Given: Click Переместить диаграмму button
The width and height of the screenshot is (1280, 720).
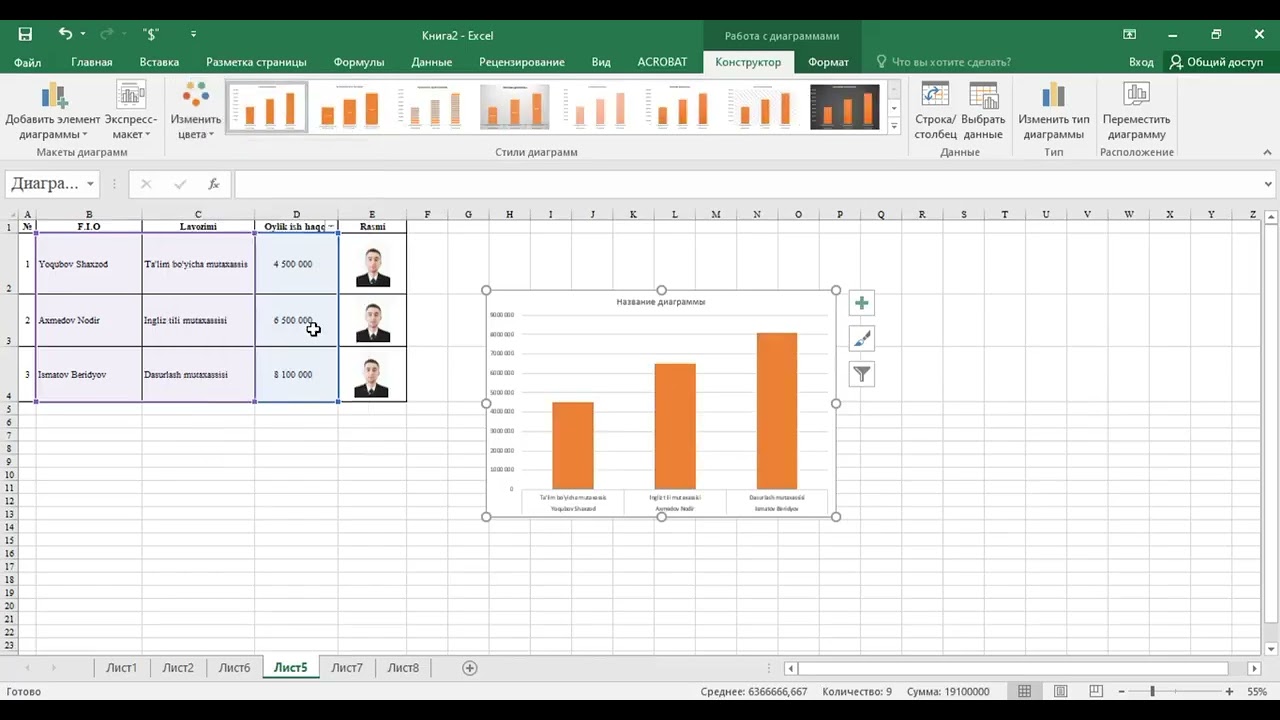Looking at the screenshot, I should (x=1136, y=111).
